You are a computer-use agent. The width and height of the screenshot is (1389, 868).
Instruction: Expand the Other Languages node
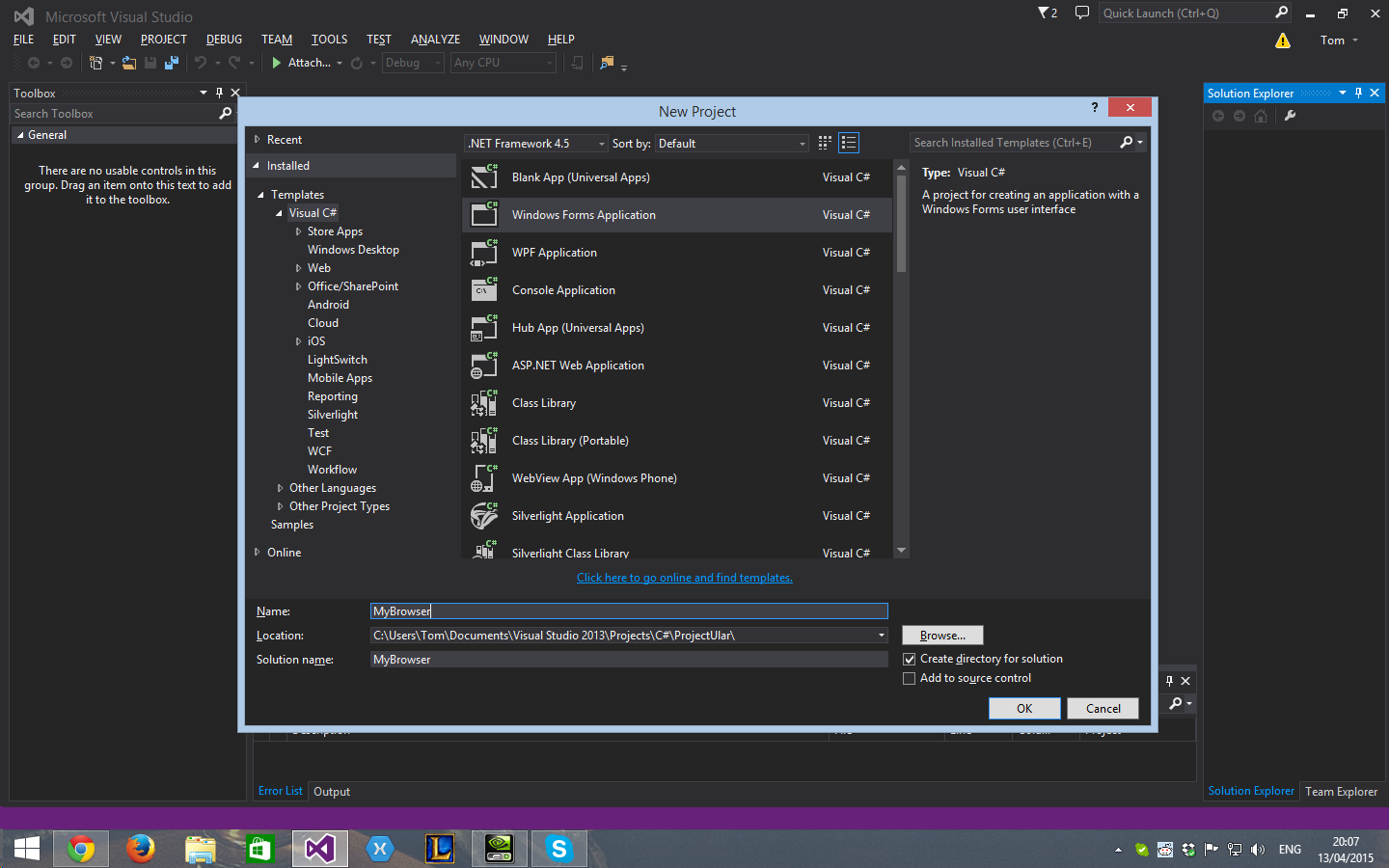click(x=280, y=488)
